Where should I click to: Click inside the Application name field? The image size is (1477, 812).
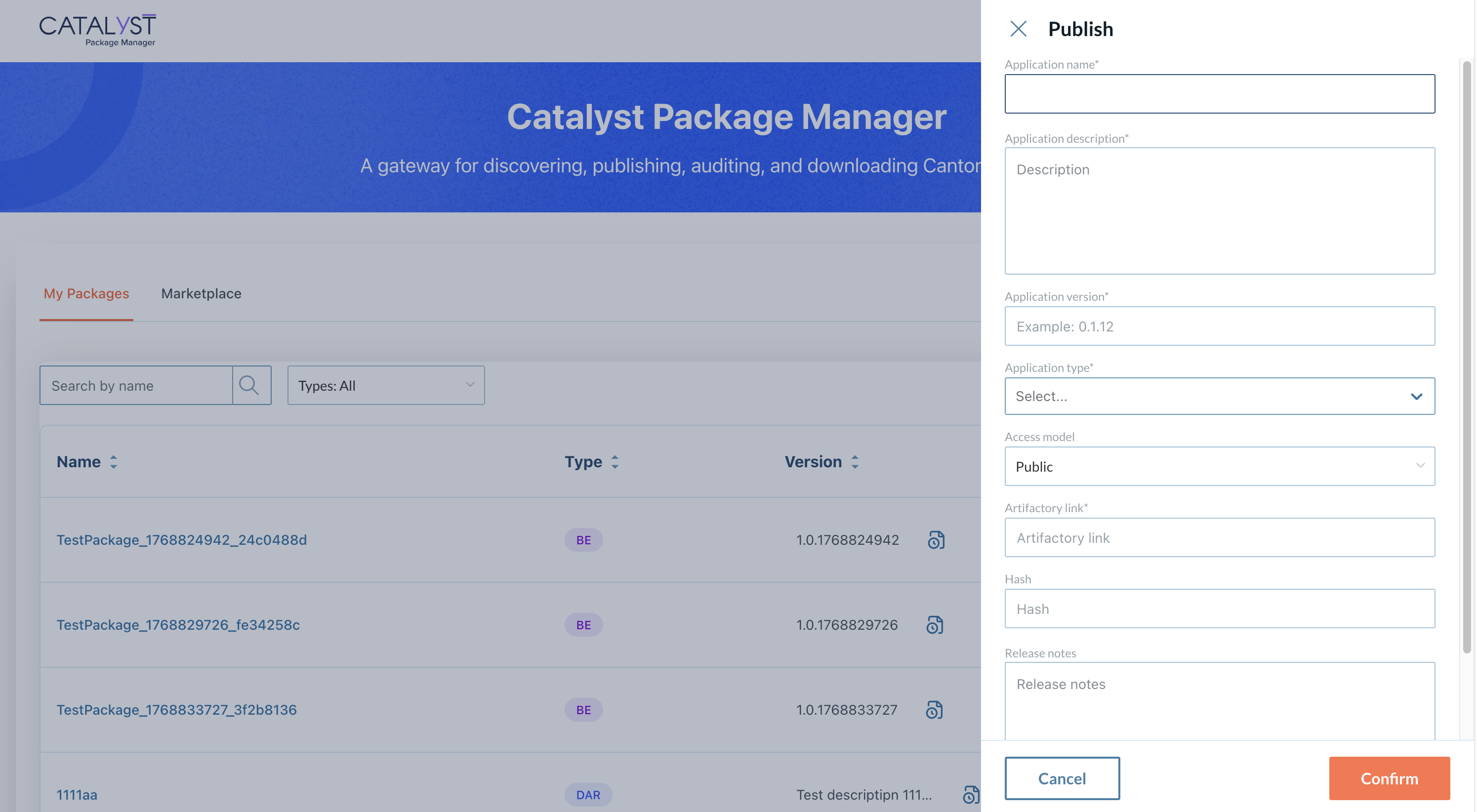pyautogui.click(x=1219, y=93)
